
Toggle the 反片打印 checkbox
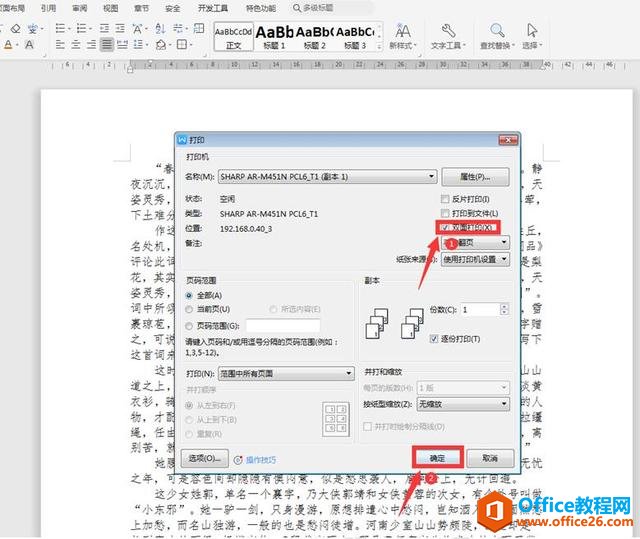click(x=445, y=199)
